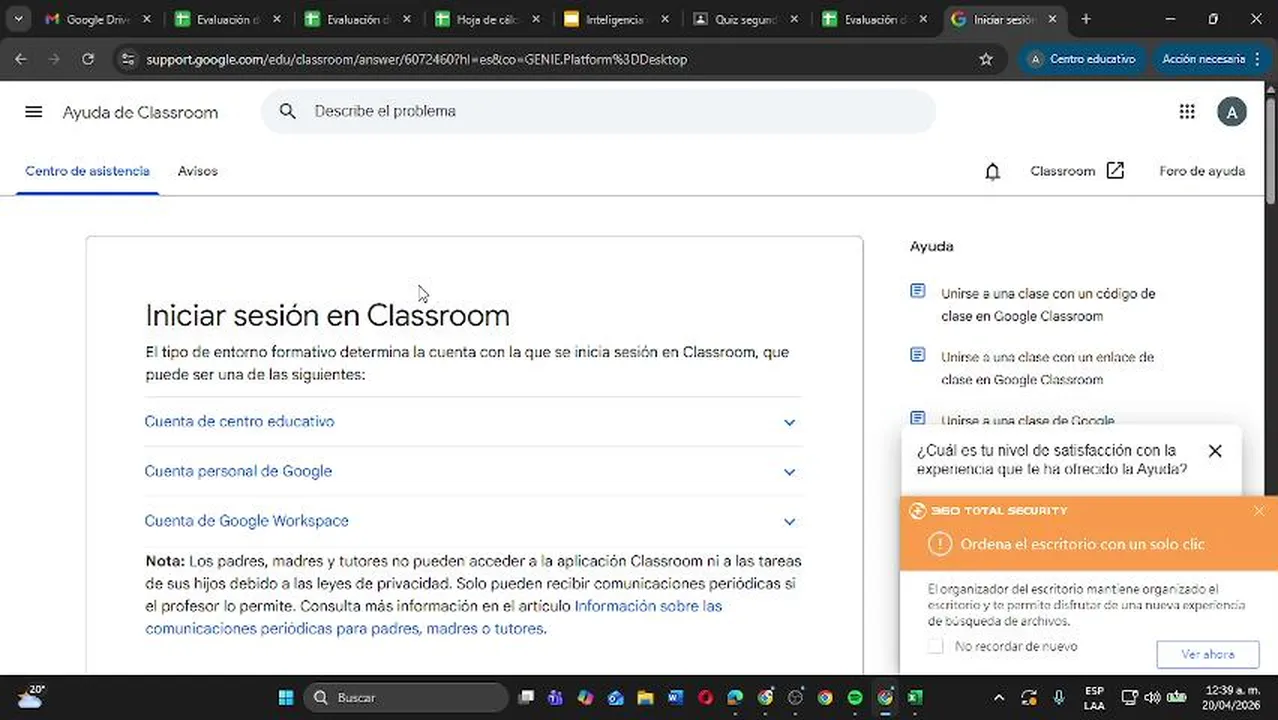Viewport: 1278px width, 720px height.
Task: Click the 'Foro de ayuda' link
Action: pos(1202,171)
